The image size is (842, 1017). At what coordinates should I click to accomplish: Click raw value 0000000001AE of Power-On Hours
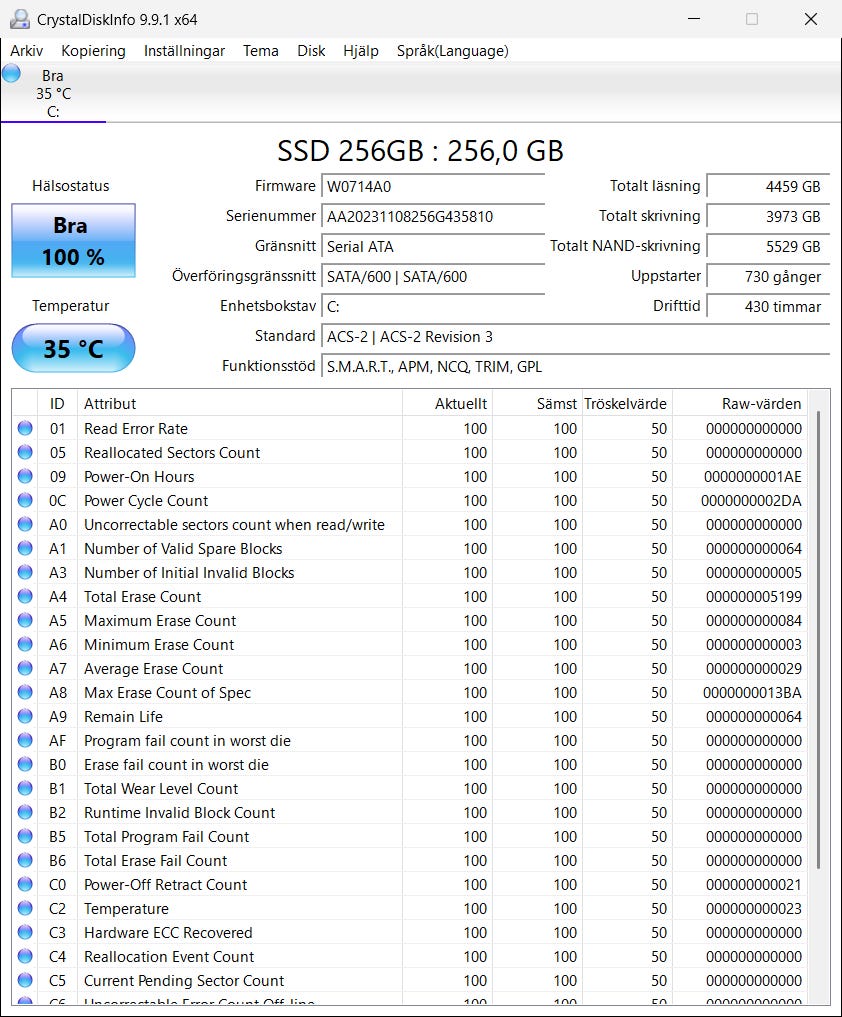752,477
